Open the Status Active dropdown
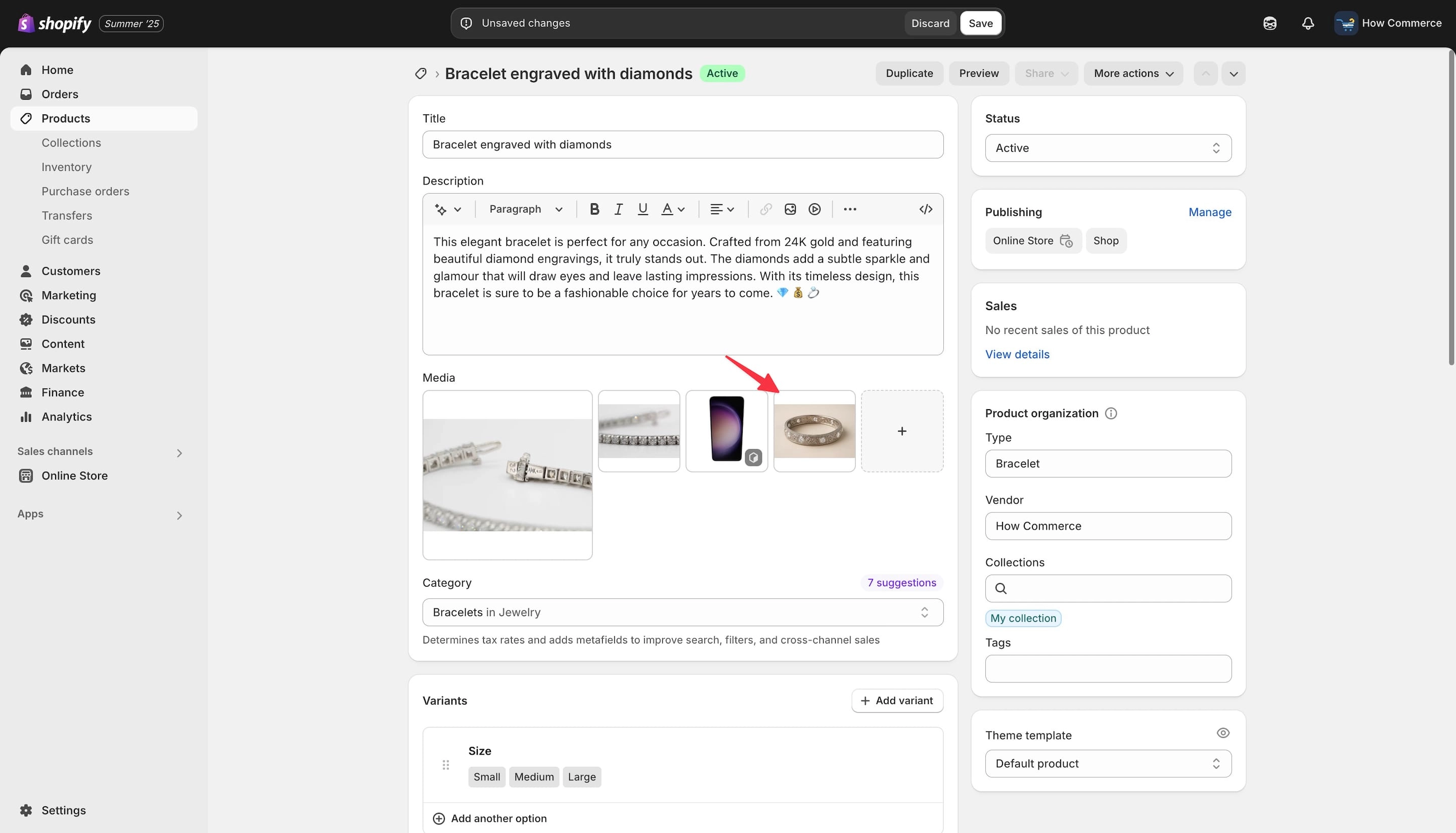The height and width of the screenshot is (833, 1456). click(1108, 148)
